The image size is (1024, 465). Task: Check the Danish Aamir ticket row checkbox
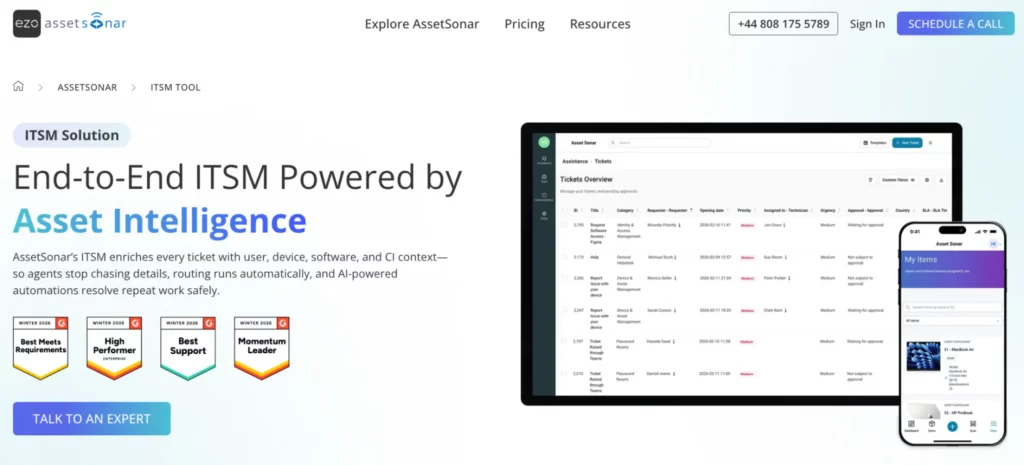[x=565, y=374]
